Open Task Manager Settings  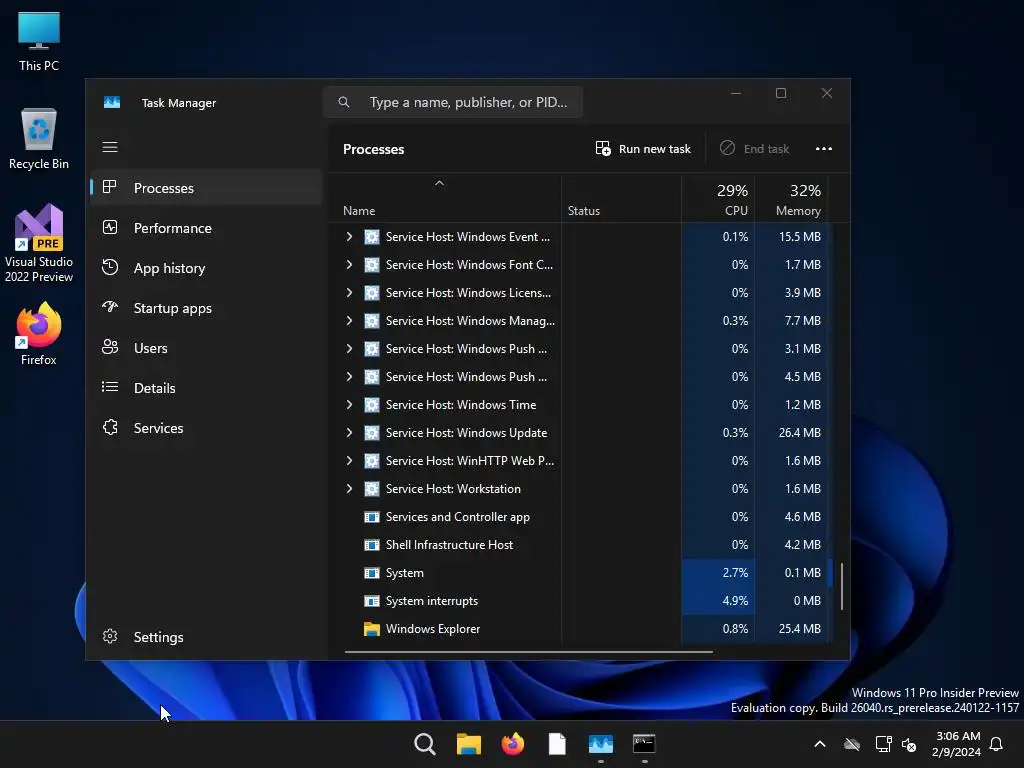(x=206, y=637)
